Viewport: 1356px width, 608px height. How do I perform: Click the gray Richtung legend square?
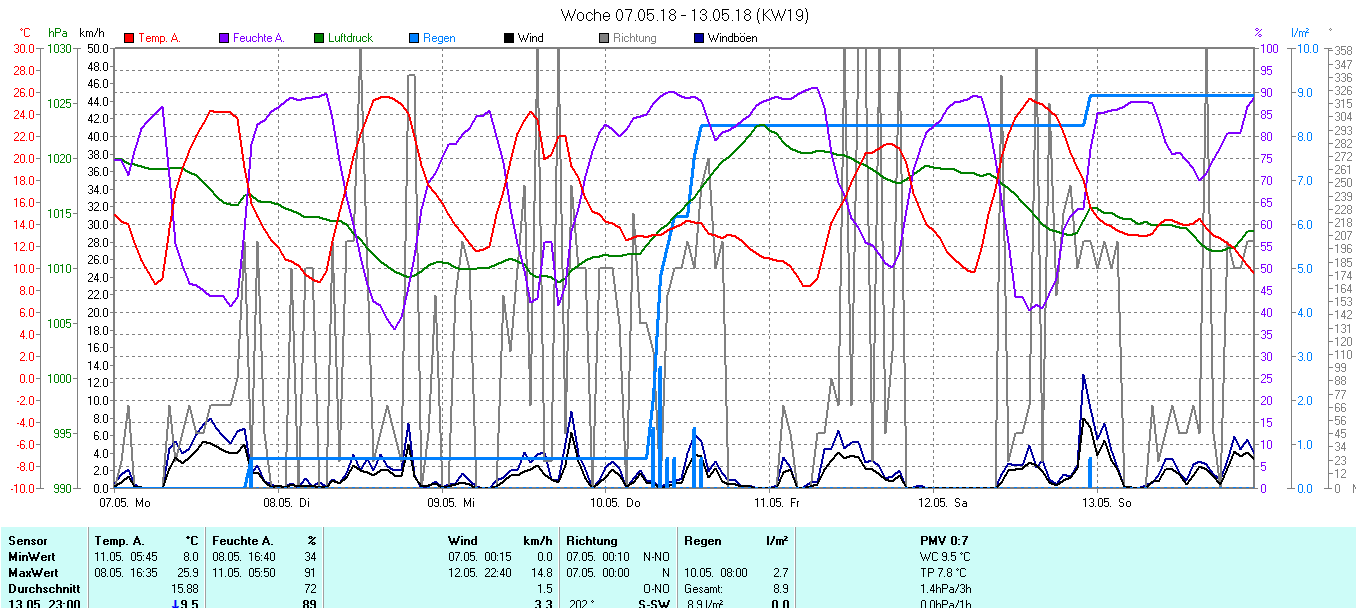tap(604, 38)
